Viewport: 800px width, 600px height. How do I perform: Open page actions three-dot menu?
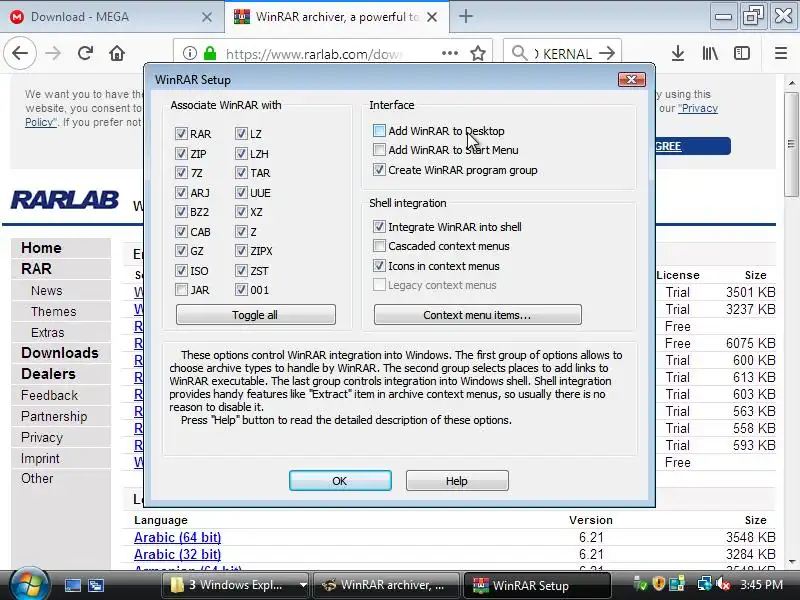449,53
